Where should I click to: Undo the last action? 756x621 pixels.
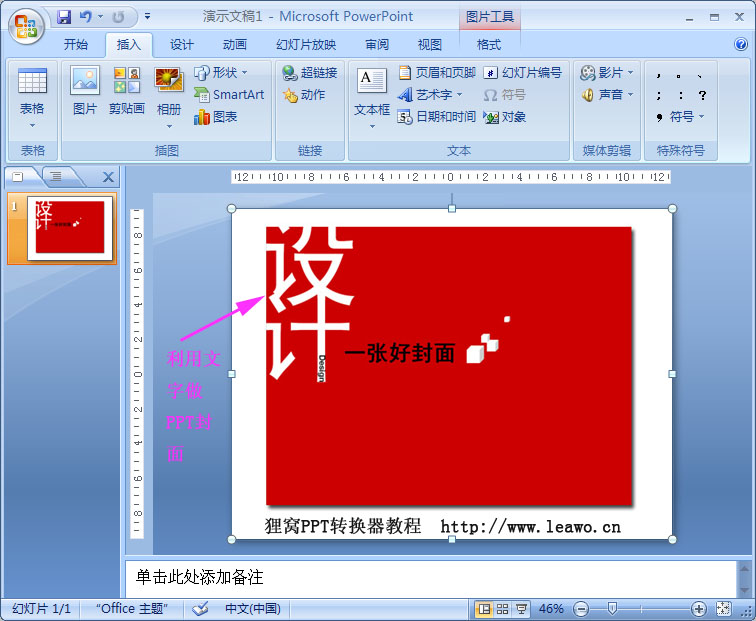86,17
